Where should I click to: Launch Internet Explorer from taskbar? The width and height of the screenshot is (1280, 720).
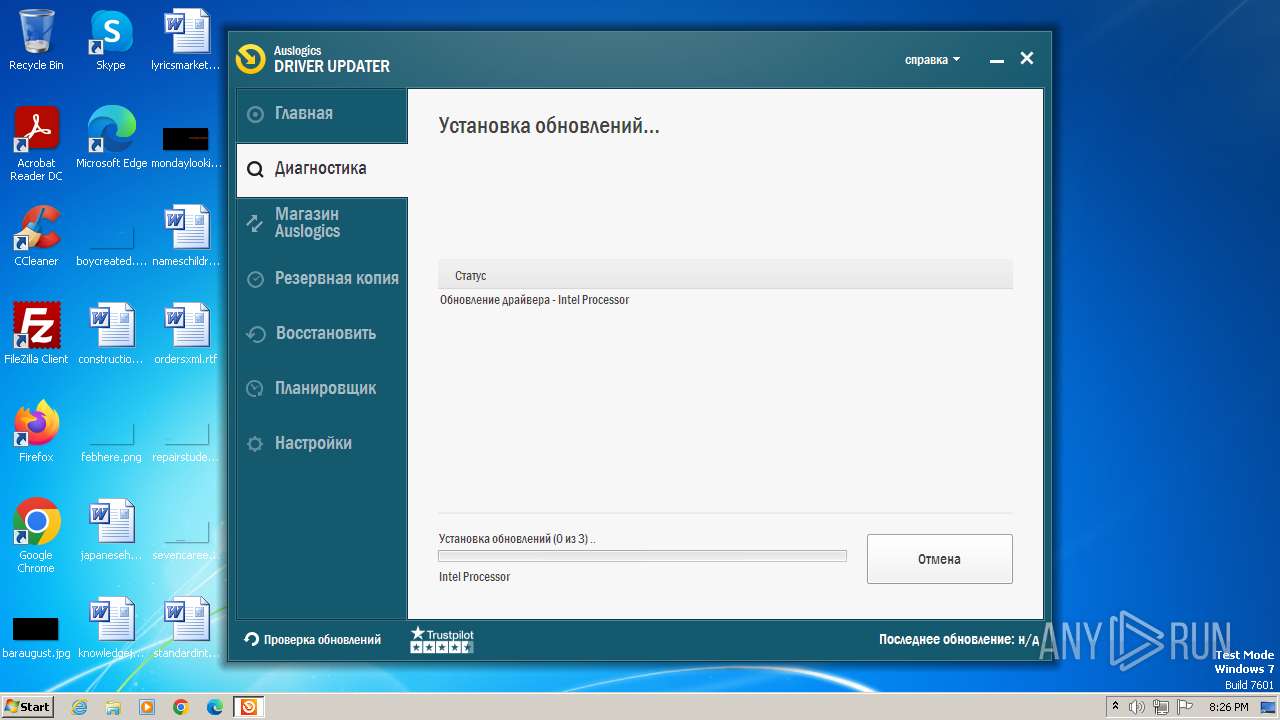pyautogui.click(x=80, y=707)
